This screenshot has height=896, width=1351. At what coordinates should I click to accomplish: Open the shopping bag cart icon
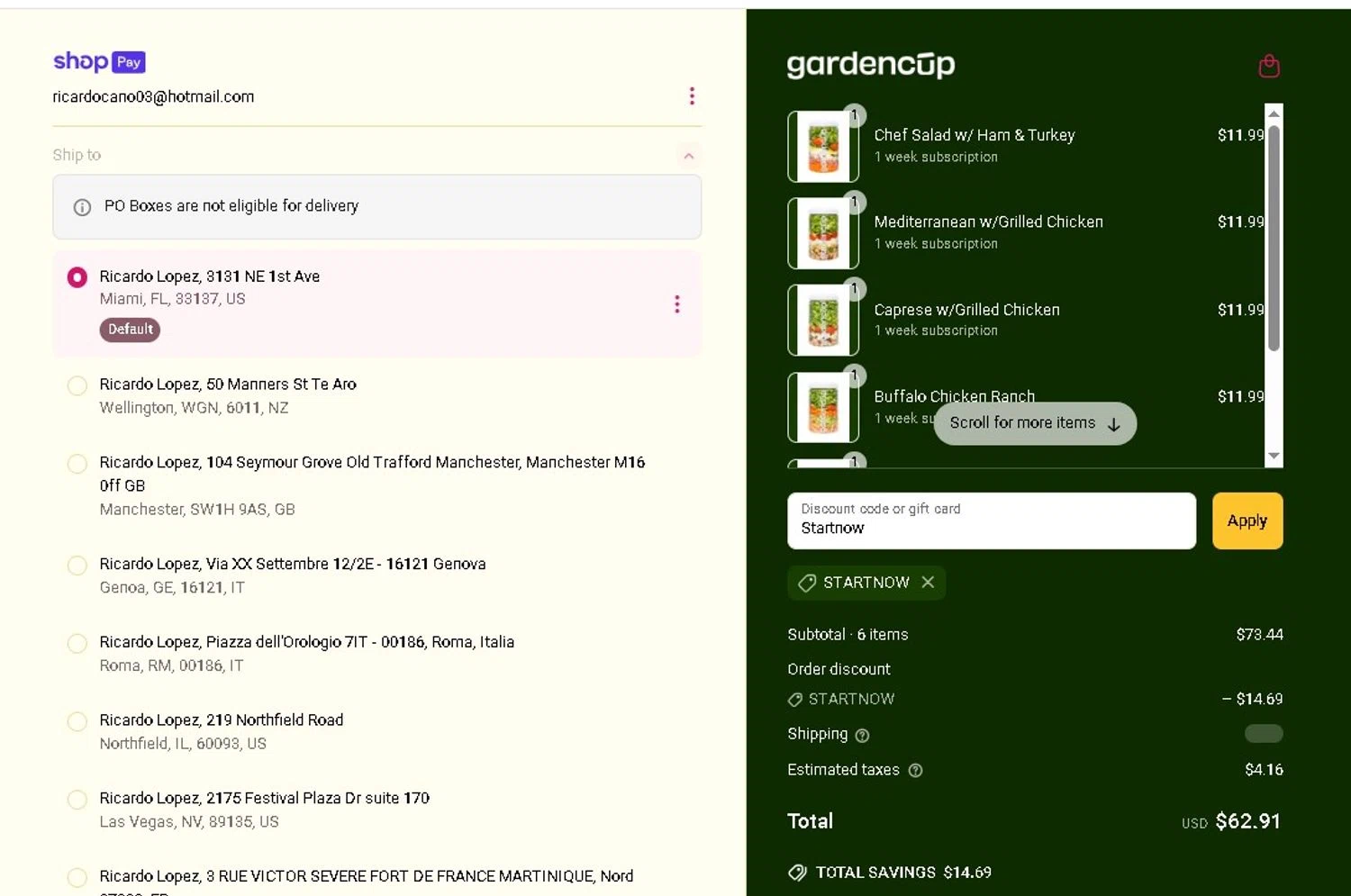click(x=1269, y=66)
